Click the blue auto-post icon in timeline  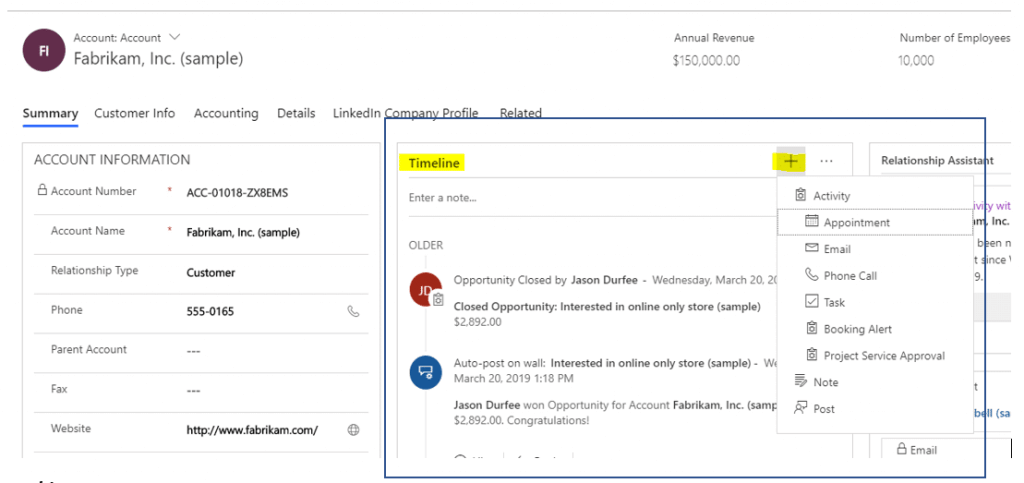426,372
